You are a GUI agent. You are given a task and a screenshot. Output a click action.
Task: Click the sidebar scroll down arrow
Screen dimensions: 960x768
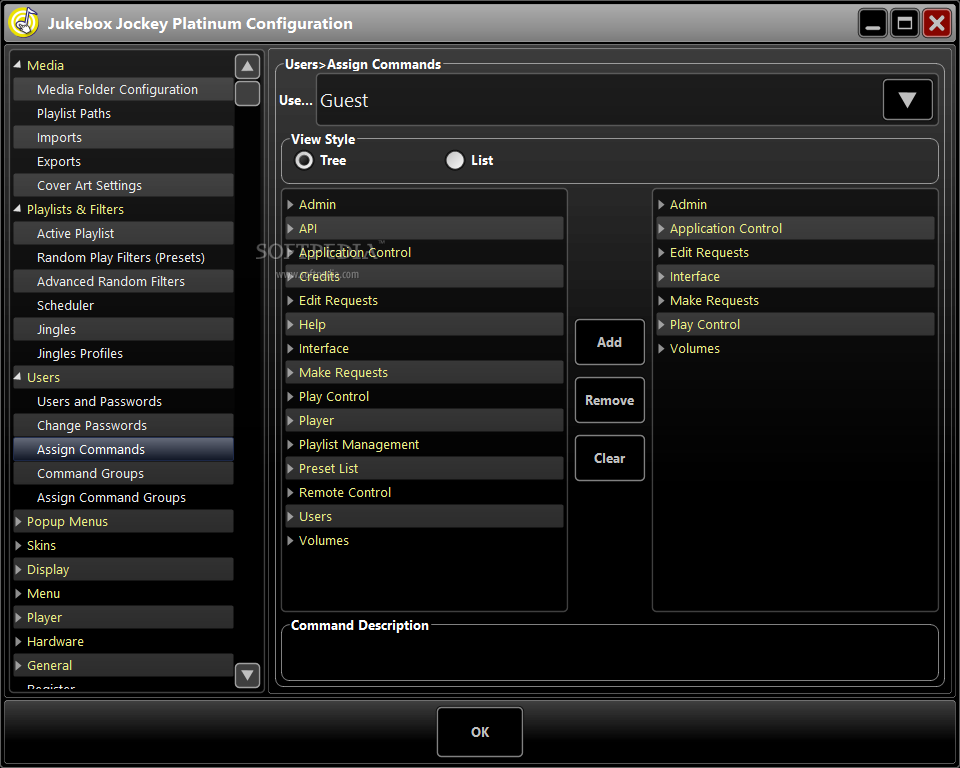click(x=247, y=675)
